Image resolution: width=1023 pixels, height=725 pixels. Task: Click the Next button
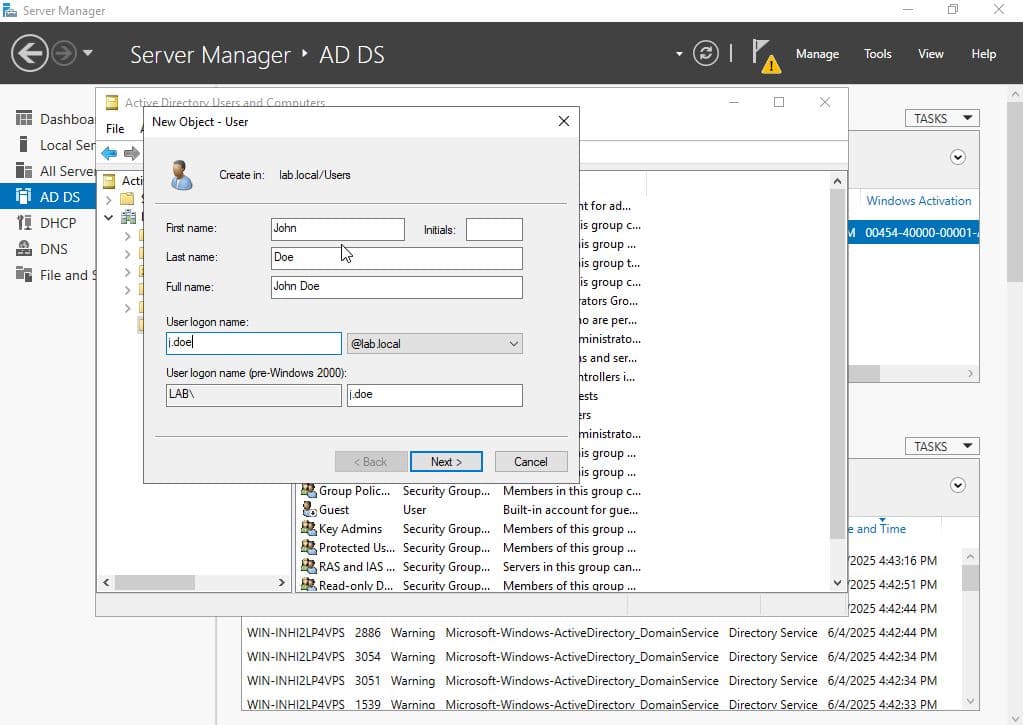(x=446, y=462)
